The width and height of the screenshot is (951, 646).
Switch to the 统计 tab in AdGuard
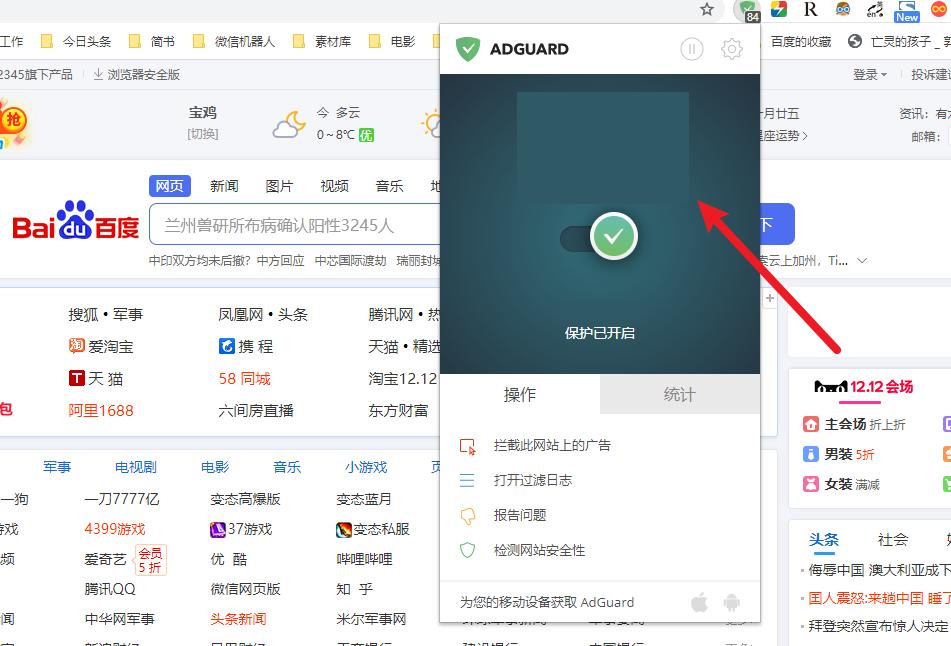pyautogui.click(x=679, y=394)
